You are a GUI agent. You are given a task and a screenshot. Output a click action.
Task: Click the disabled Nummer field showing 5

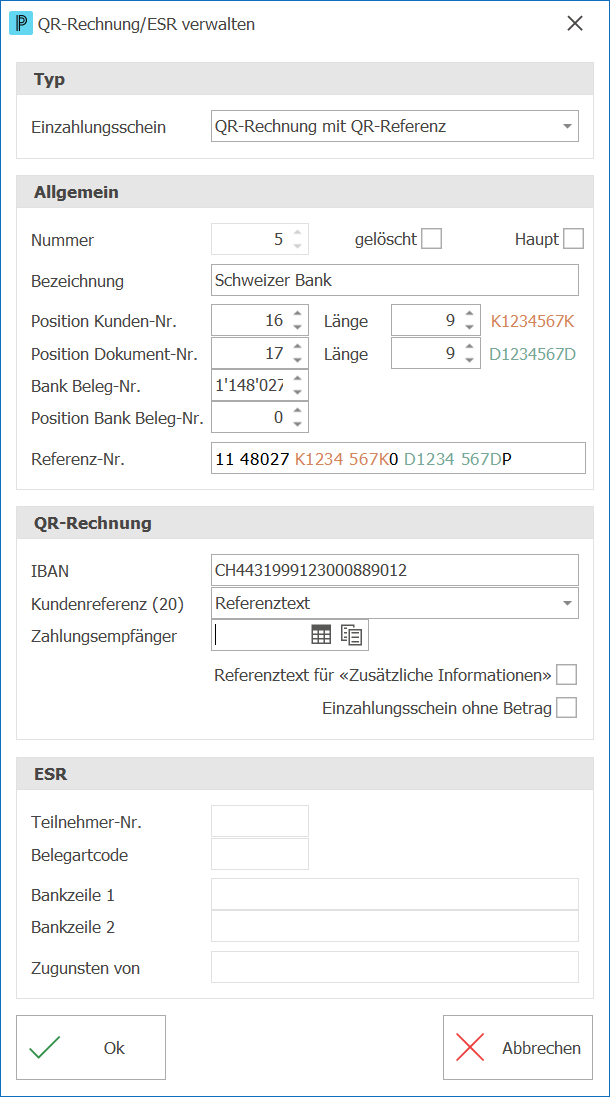(x=260, y=240)
